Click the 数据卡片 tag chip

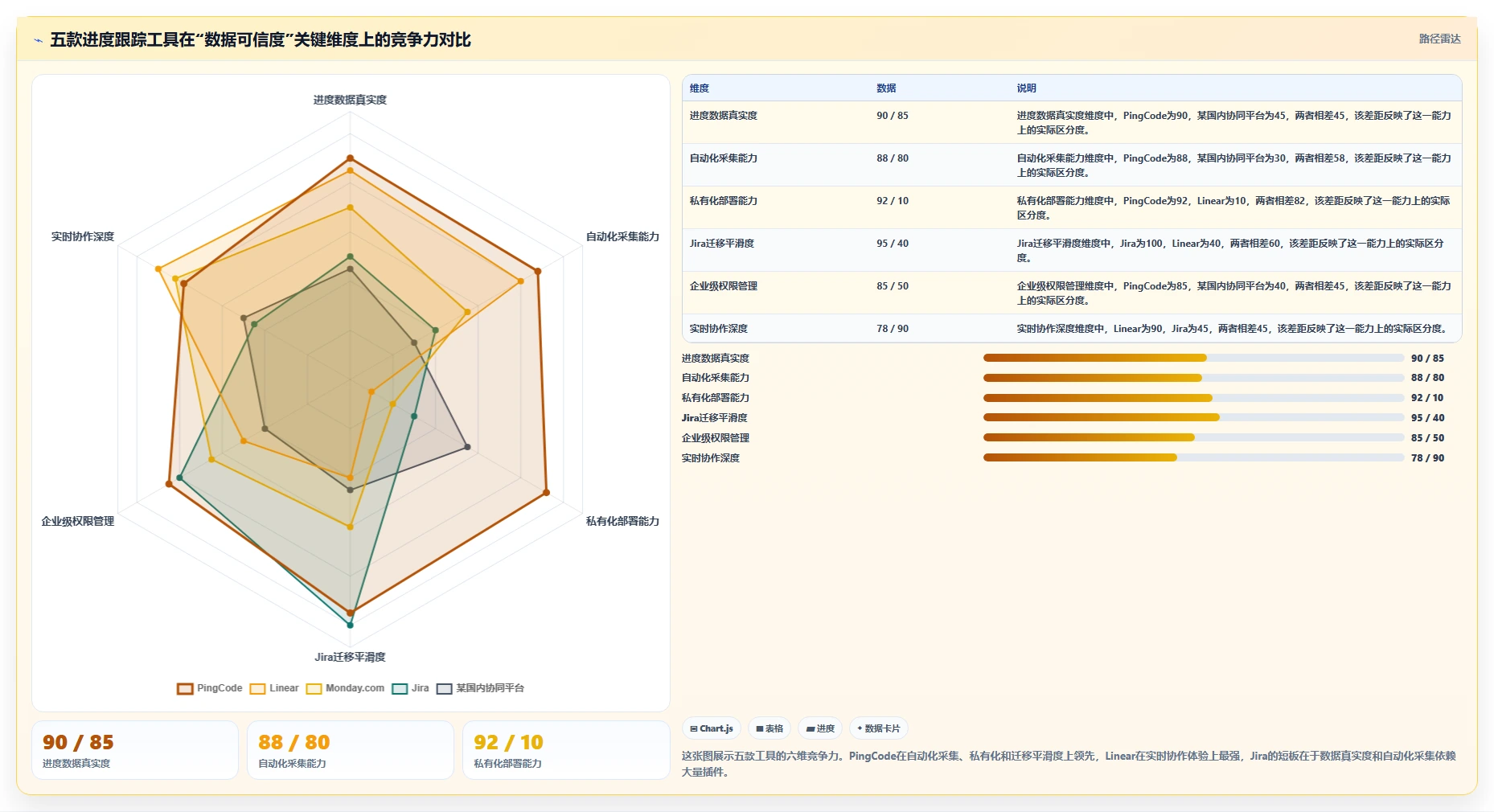[879, 728]
